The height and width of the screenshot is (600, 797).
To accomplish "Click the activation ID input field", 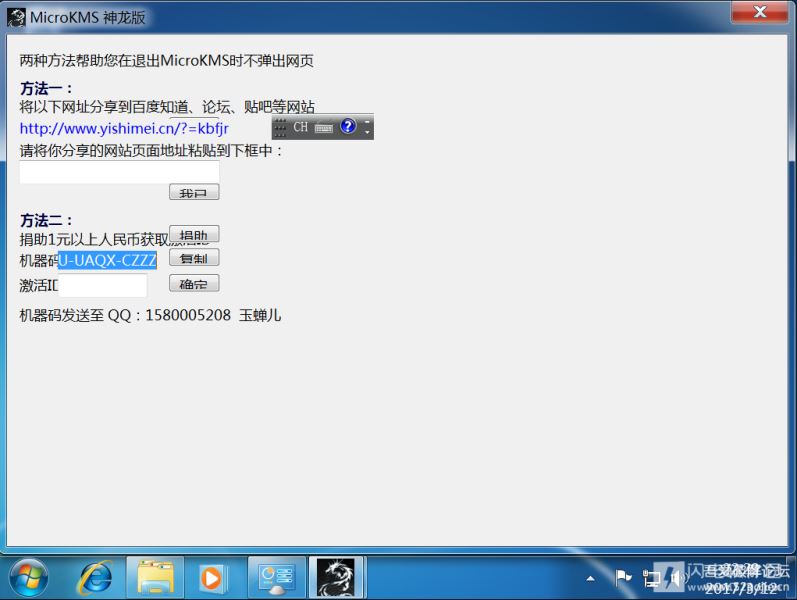I will 103,285.
